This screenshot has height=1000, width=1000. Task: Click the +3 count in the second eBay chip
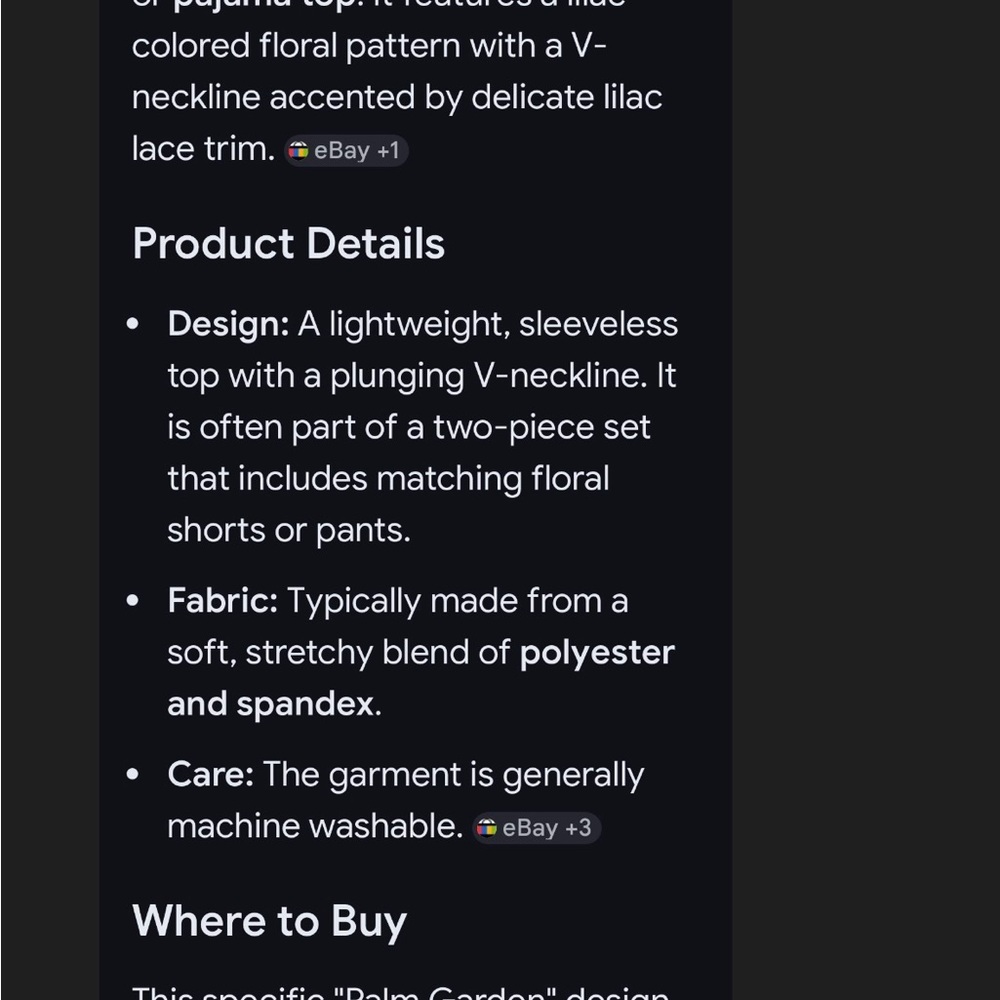pos(578,828)
